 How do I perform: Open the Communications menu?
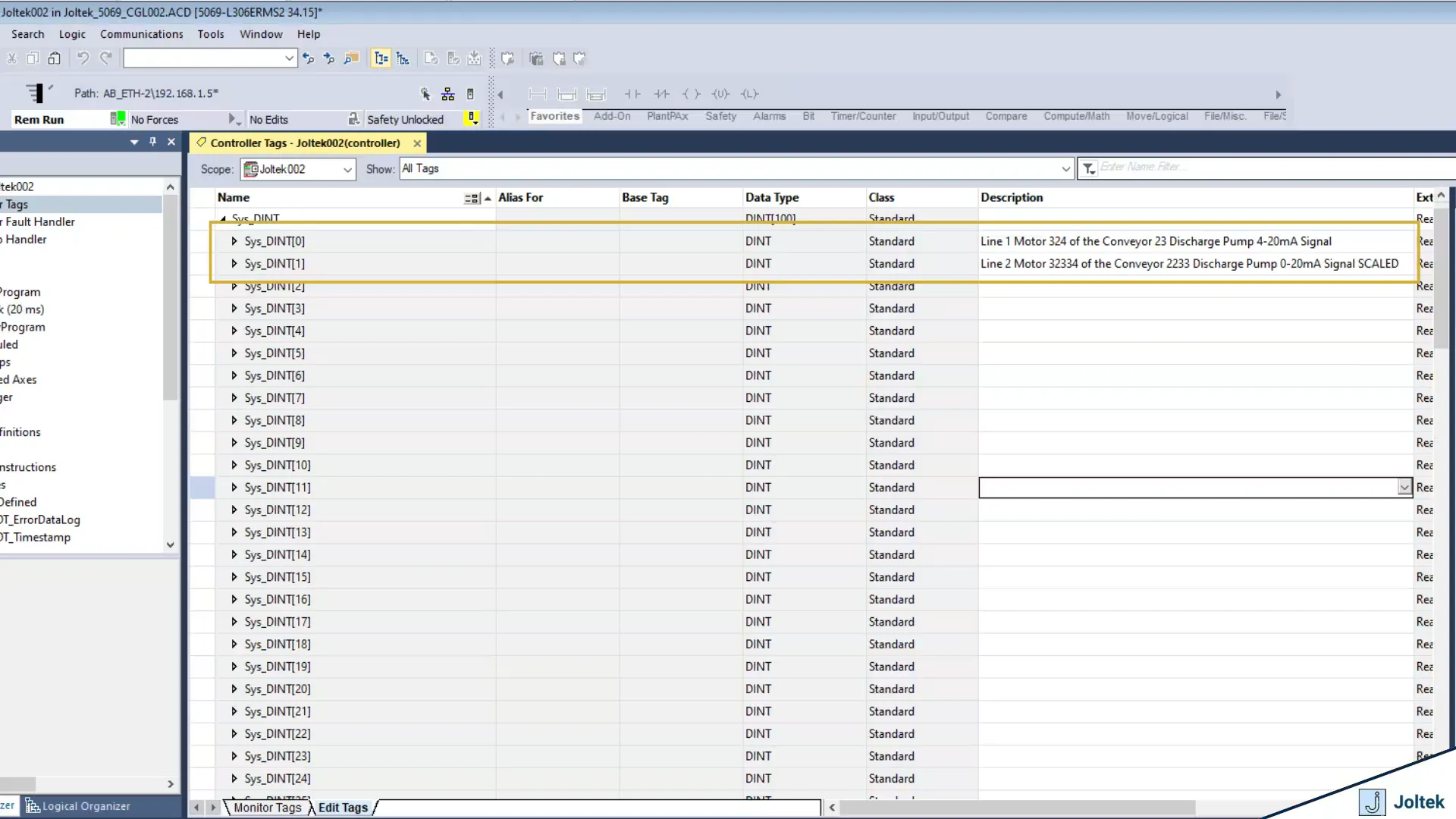pos(142,34)
